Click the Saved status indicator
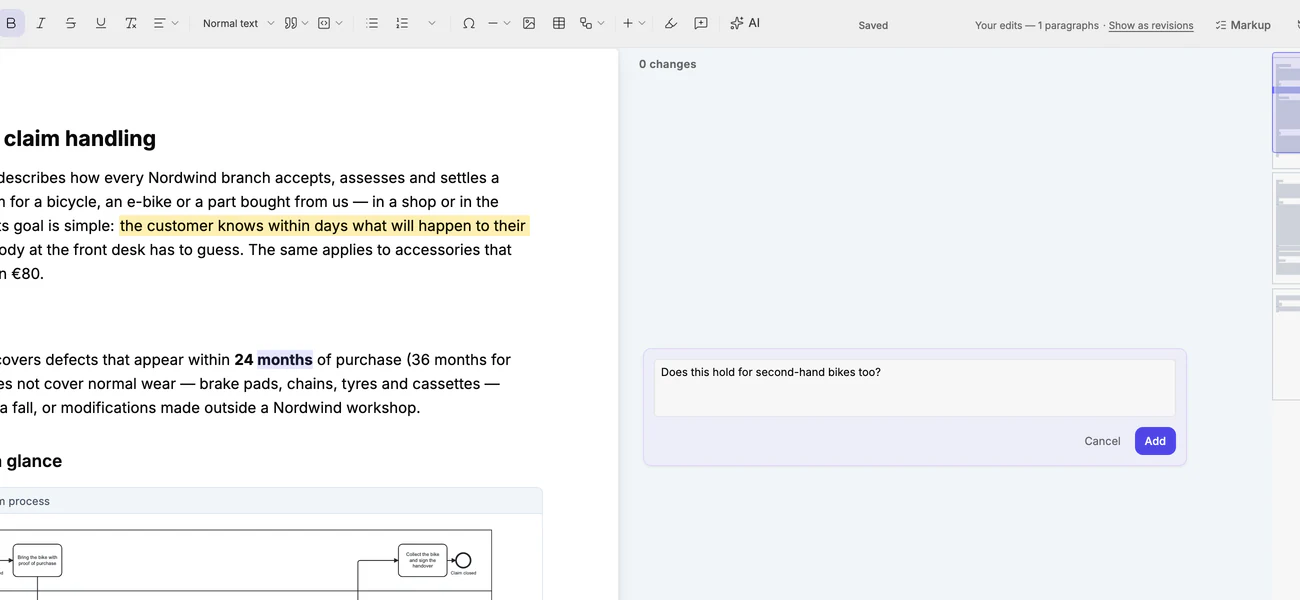Viewport: 1300px width, 600px height. click(873, 25)
